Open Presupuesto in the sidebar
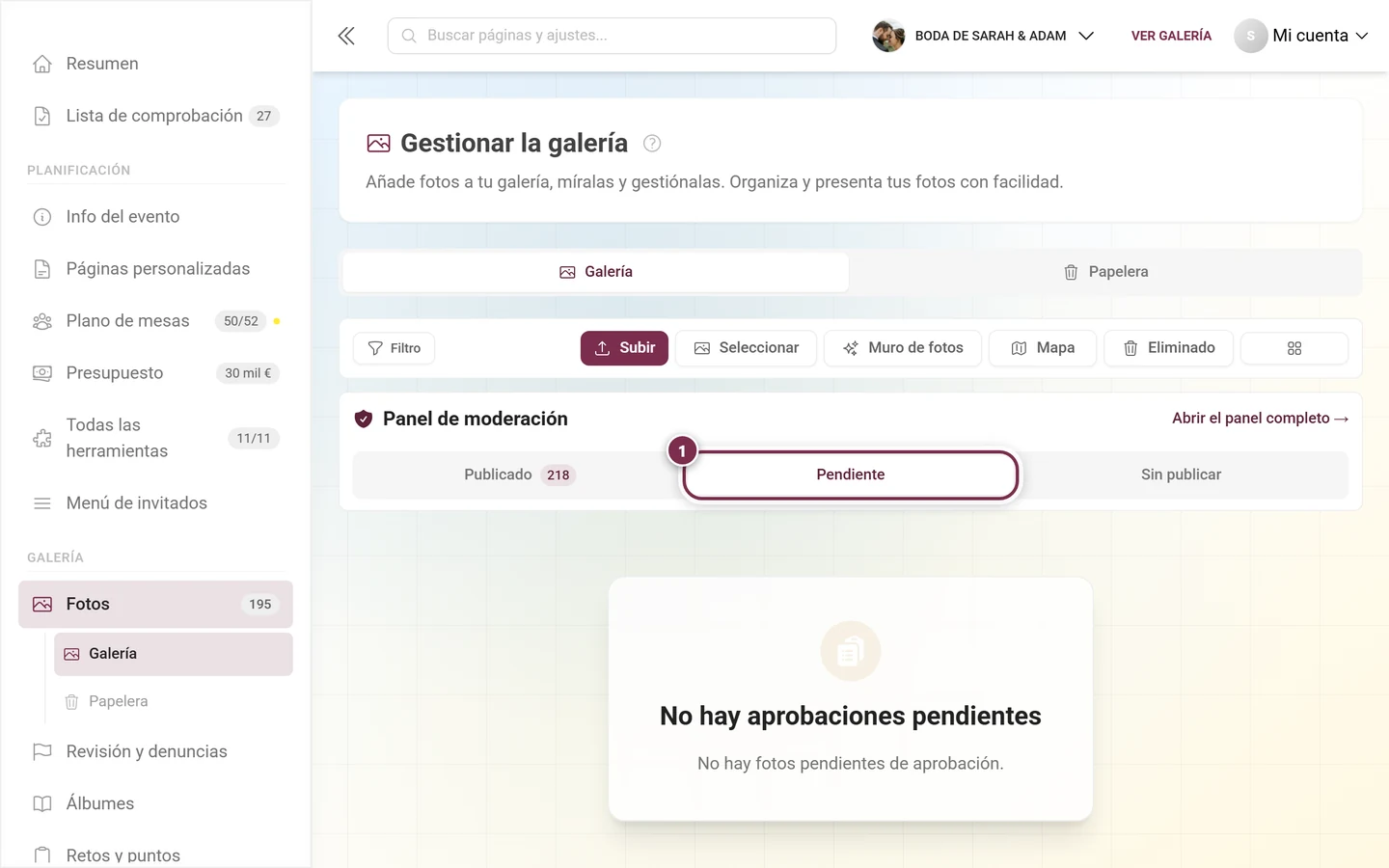 [155, 373]
